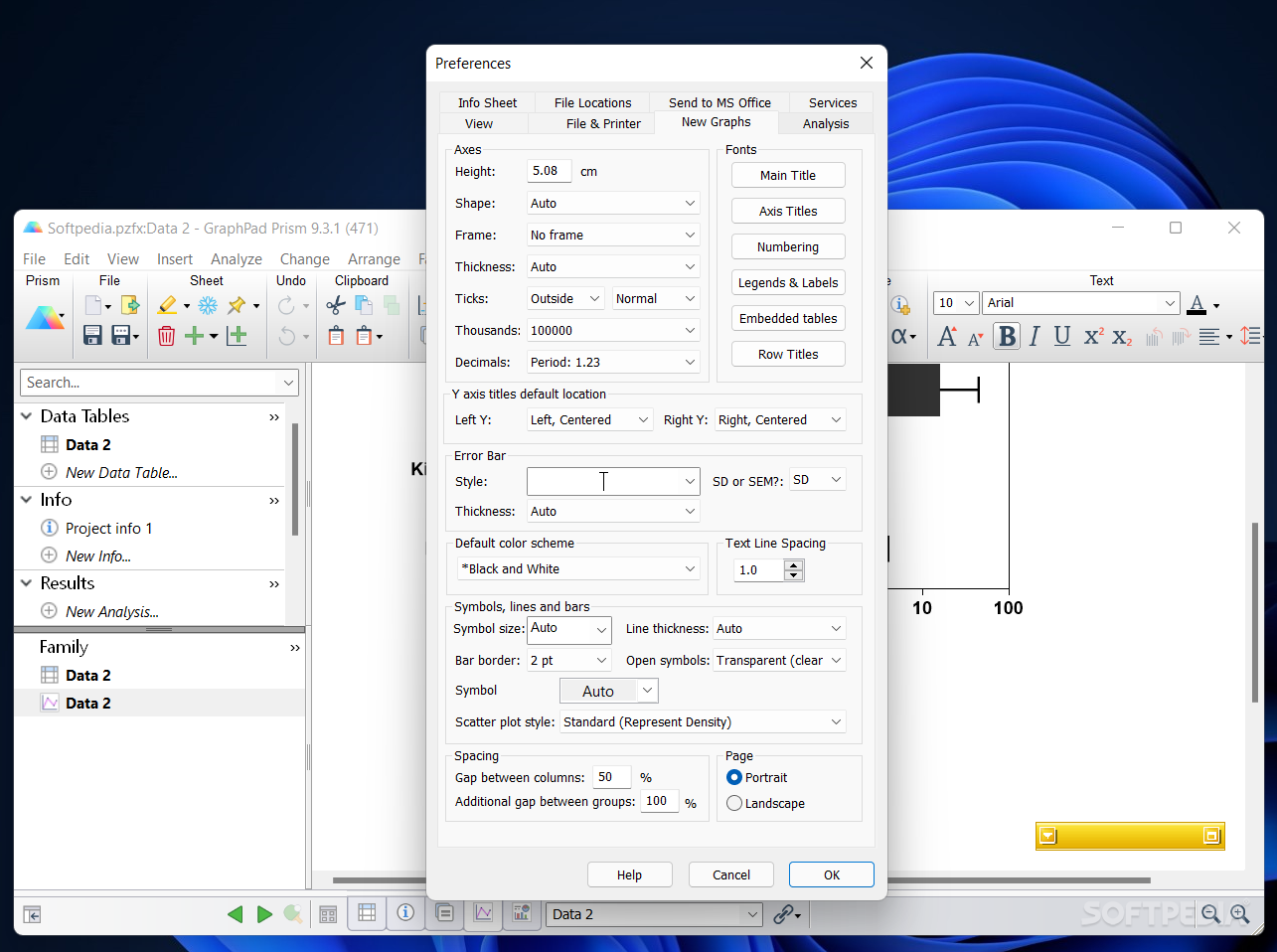Image resolution: width=1277 pixels, height=952 pixels.
Task: Increase font size with large A icon
Action: (x=947, y=336)
